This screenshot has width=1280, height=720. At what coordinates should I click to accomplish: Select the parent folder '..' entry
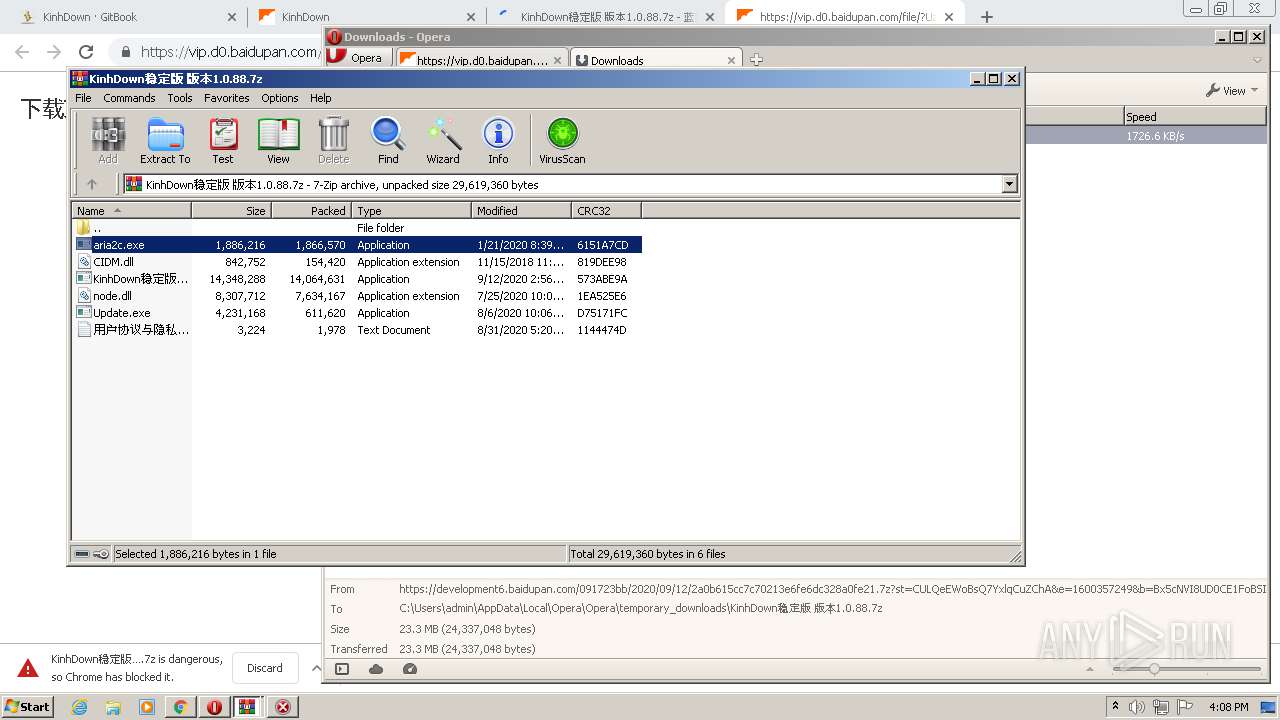[x=357, y=228]
